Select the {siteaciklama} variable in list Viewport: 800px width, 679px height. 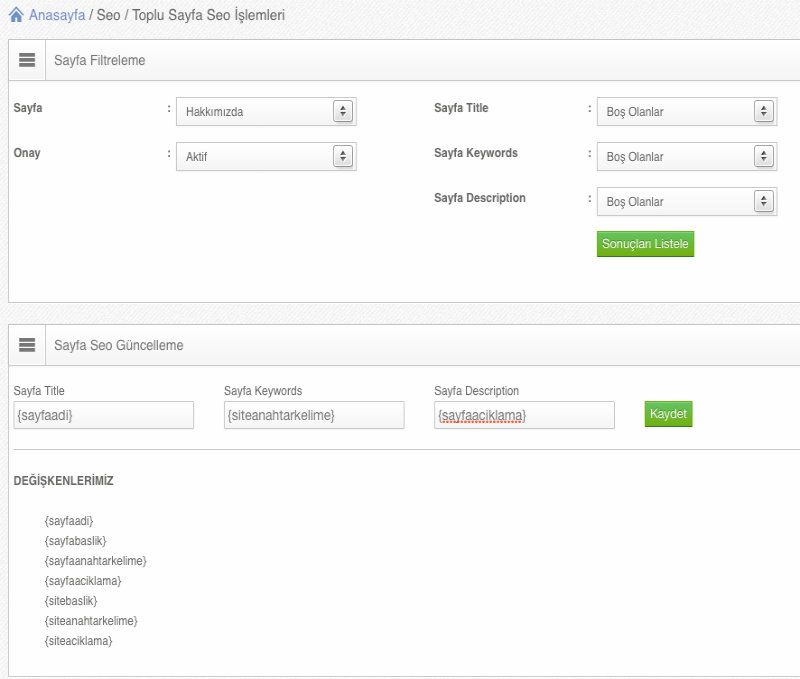[79, 641]
